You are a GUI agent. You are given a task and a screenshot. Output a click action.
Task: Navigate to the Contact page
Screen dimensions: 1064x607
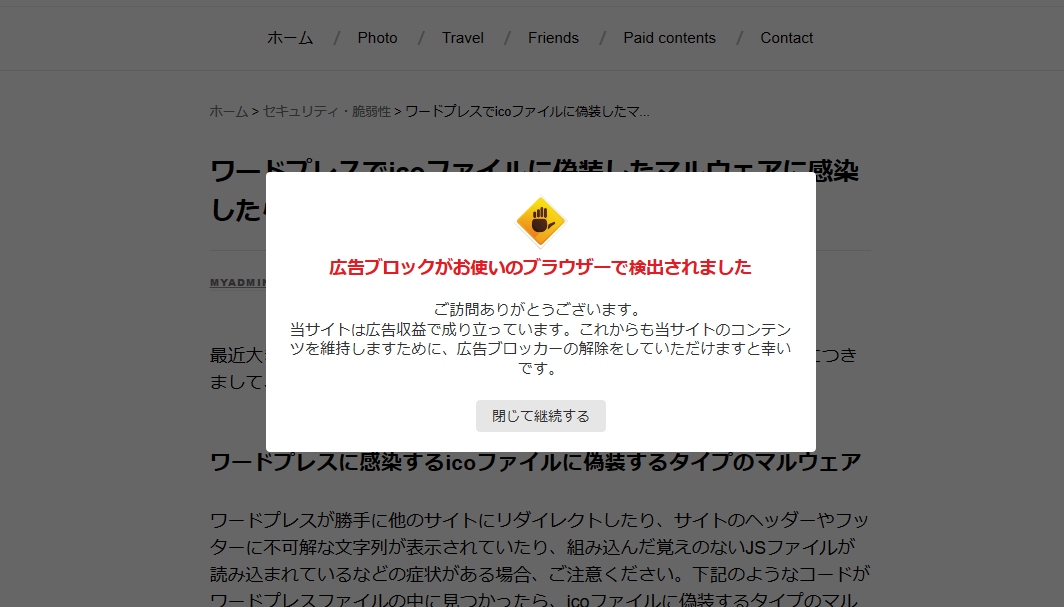786,38
